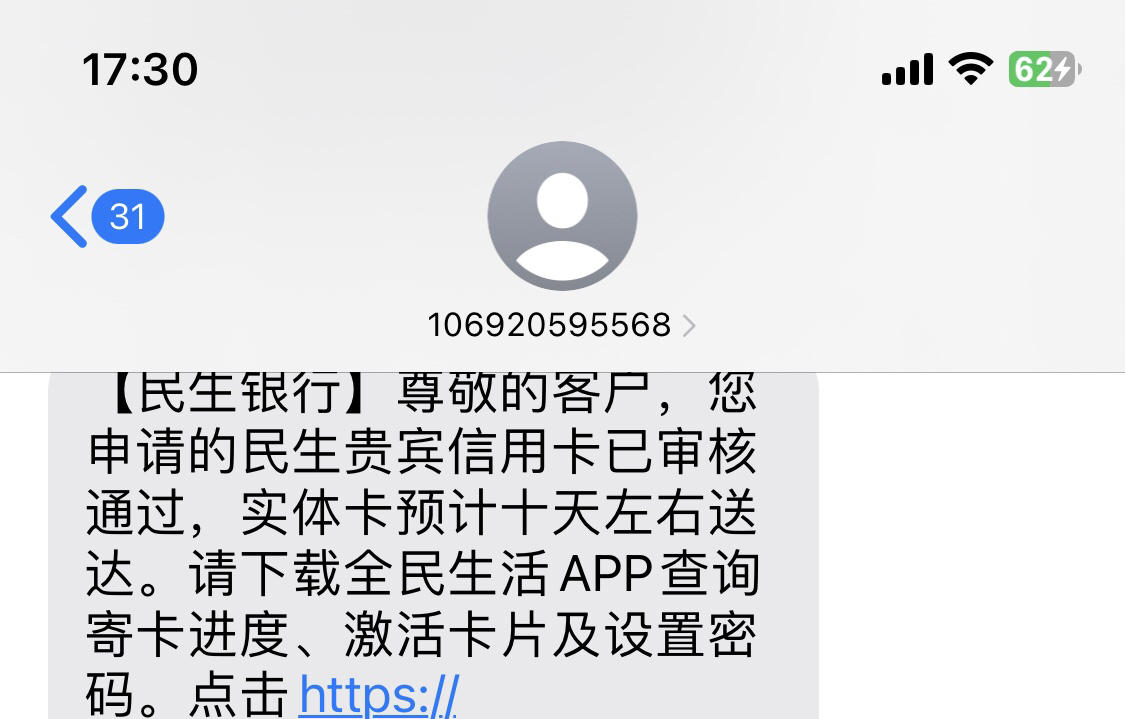This screenshot has width=1125, height=719.
Task: Open the gray contact avatar
Action: (x=562, y=215)
